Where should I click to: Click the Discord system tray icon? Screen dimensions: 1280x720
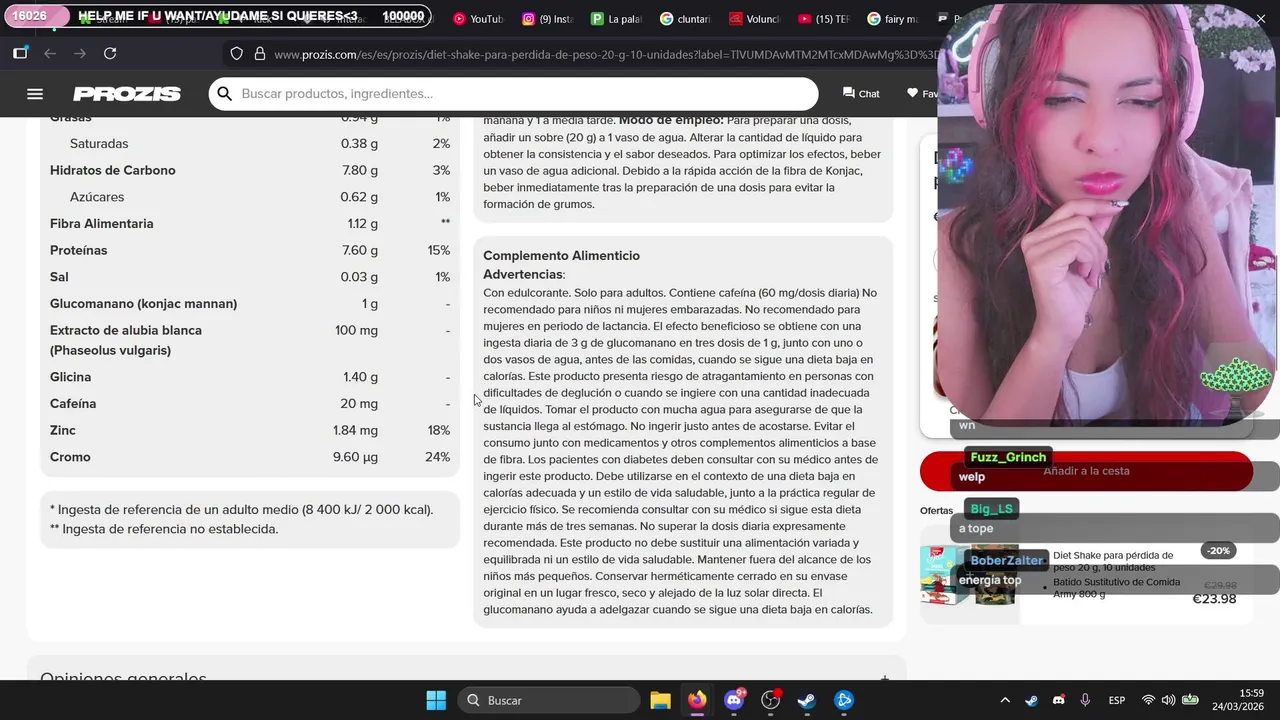click(1058, 700)
